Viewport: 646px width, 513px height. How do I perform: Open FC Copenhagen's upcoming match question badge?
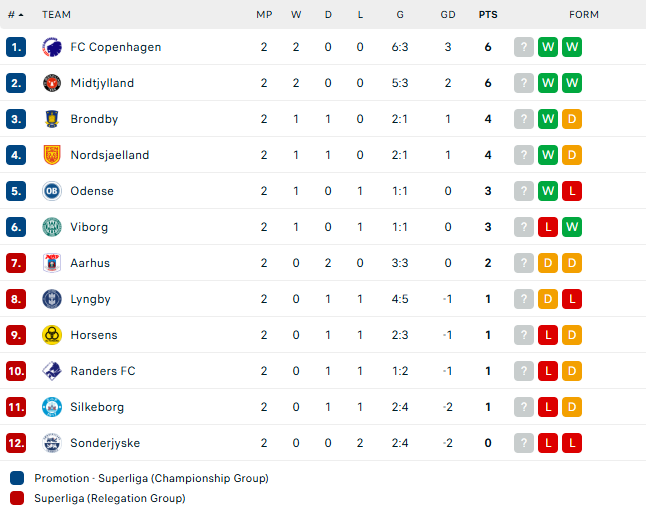[x=524, y=47]
